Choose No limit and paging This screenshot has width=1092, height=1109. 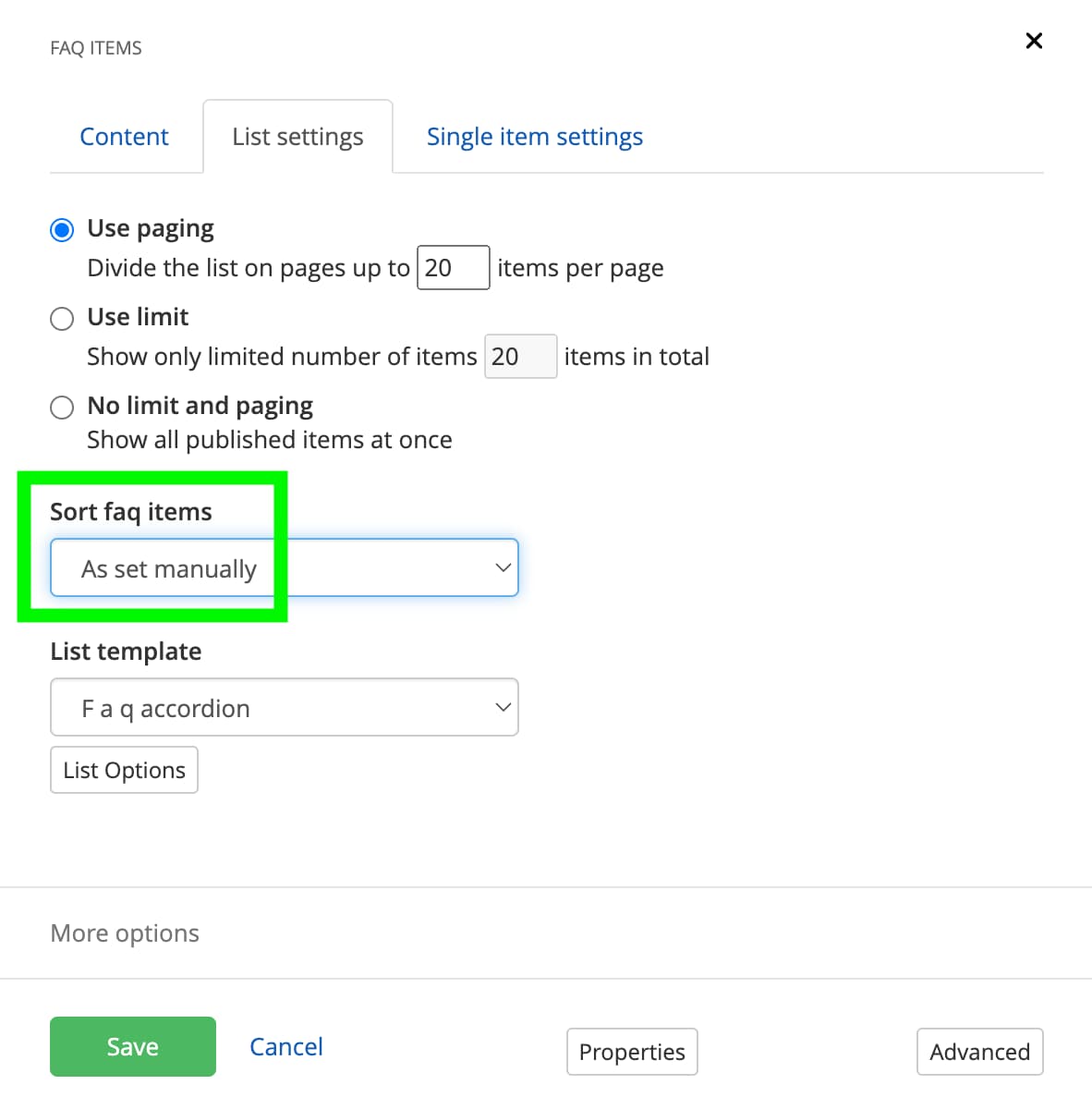[x=62, y=407]
